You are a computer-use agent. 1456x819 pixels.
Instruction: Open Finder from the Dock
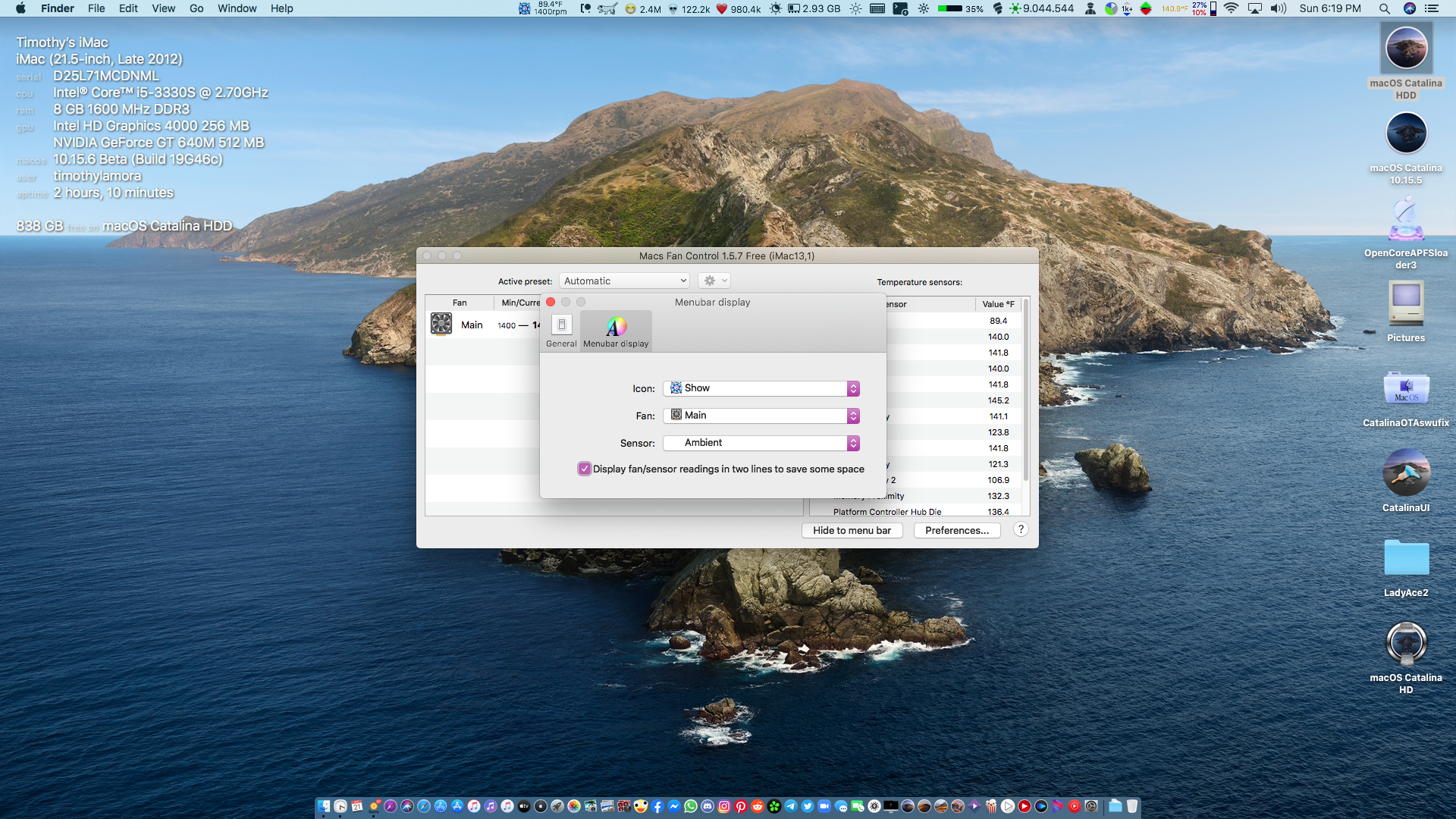click(324, 806)
